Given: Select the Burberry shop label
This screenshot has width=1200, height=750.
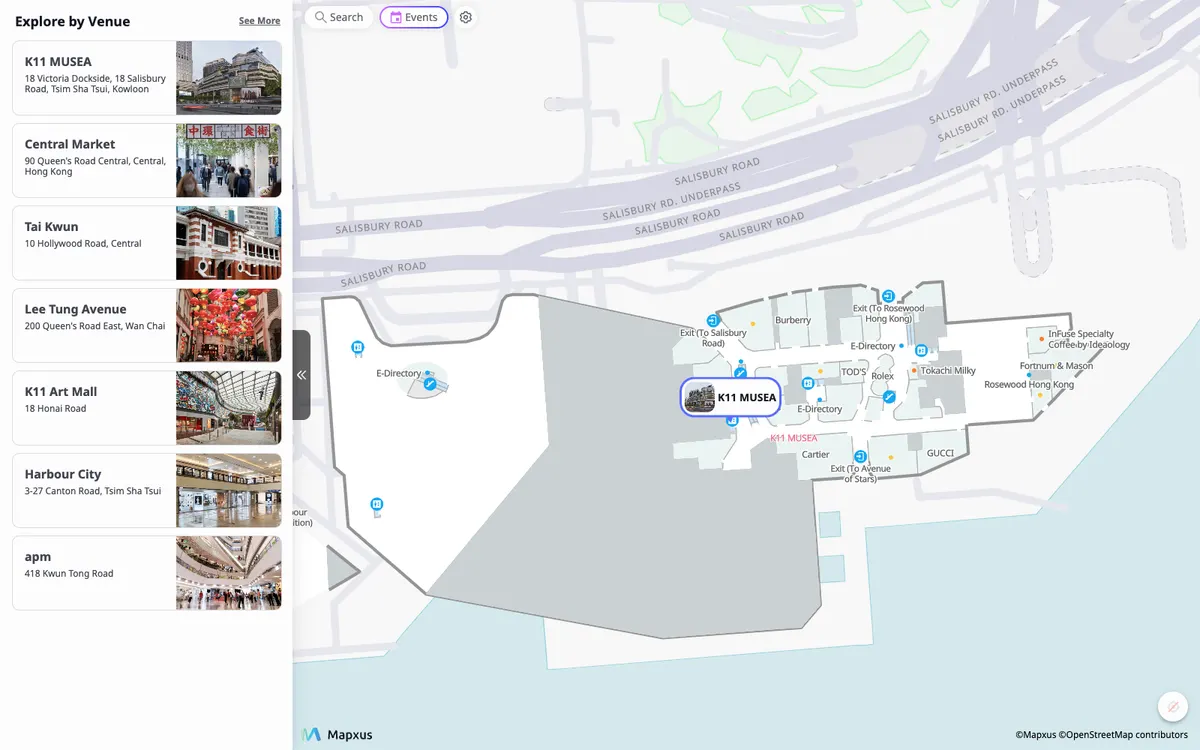Looking at the screenshot, I should point(793,320).
